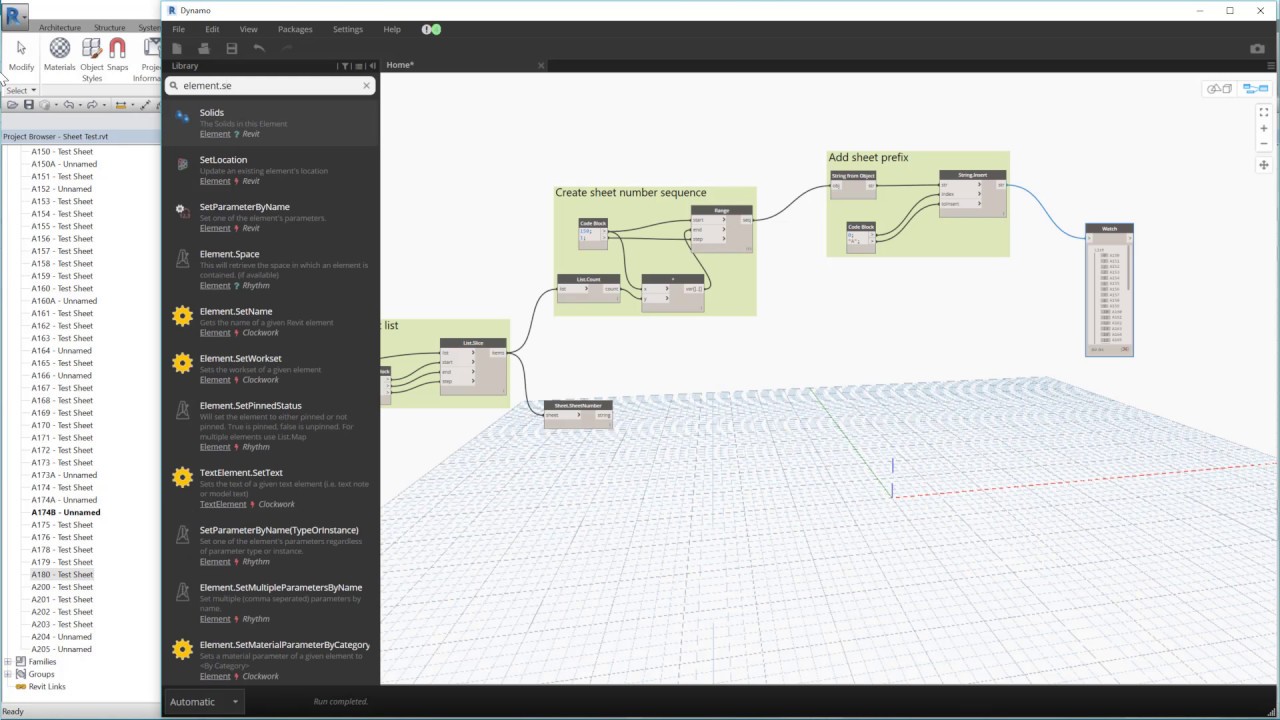Switch to graph view navigation toggle
The image size is (1280, 720).
(1255, 89)
